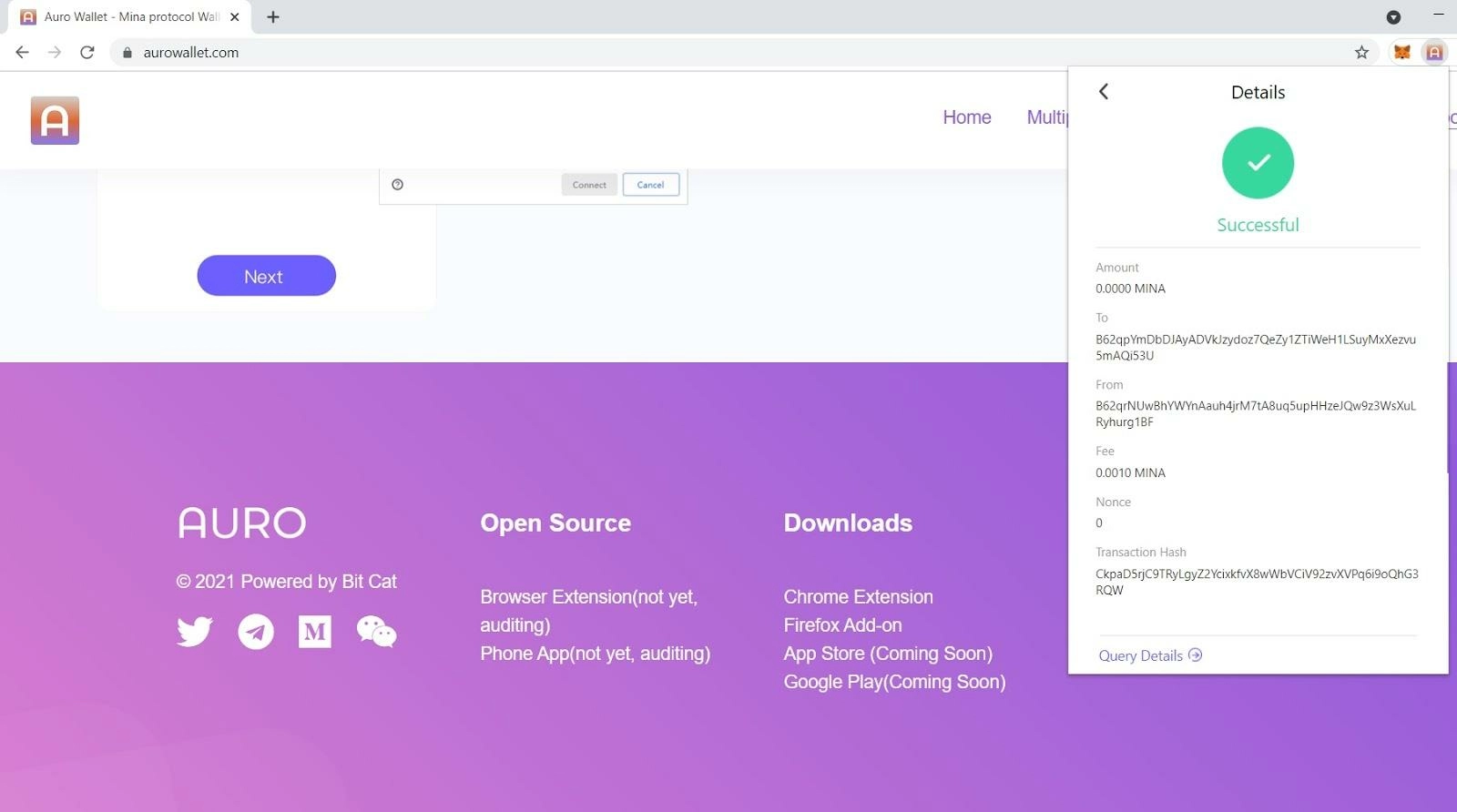1457x812 pixels.
Task: Click Browser Extension(not yet, auditing) link
Action: coord(588,611)
